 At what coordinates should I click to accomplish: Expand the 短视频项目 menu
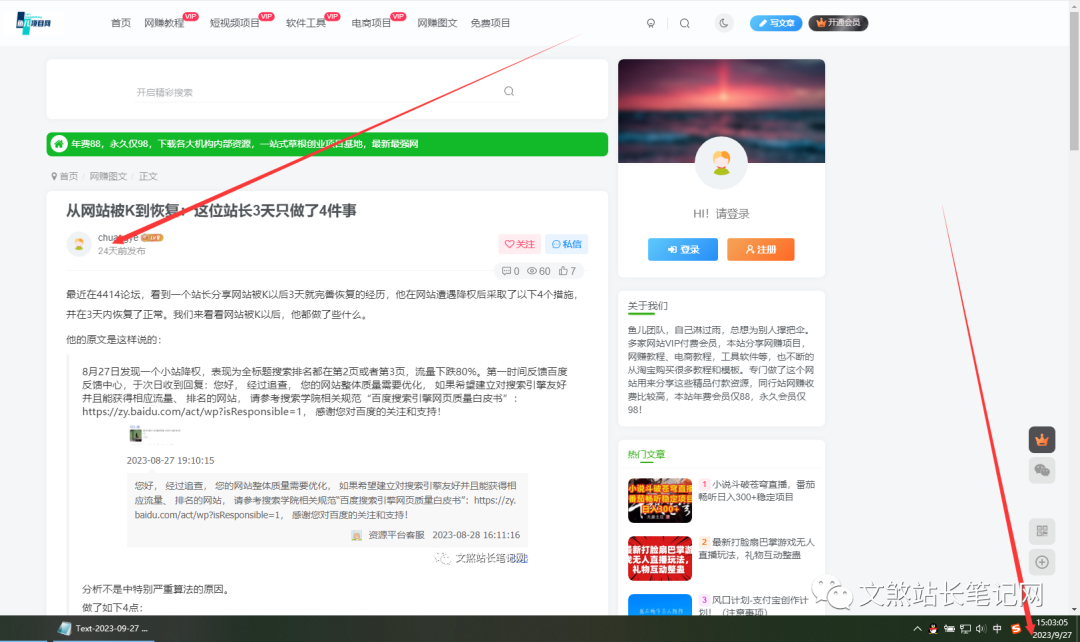[x=234, y=22]
